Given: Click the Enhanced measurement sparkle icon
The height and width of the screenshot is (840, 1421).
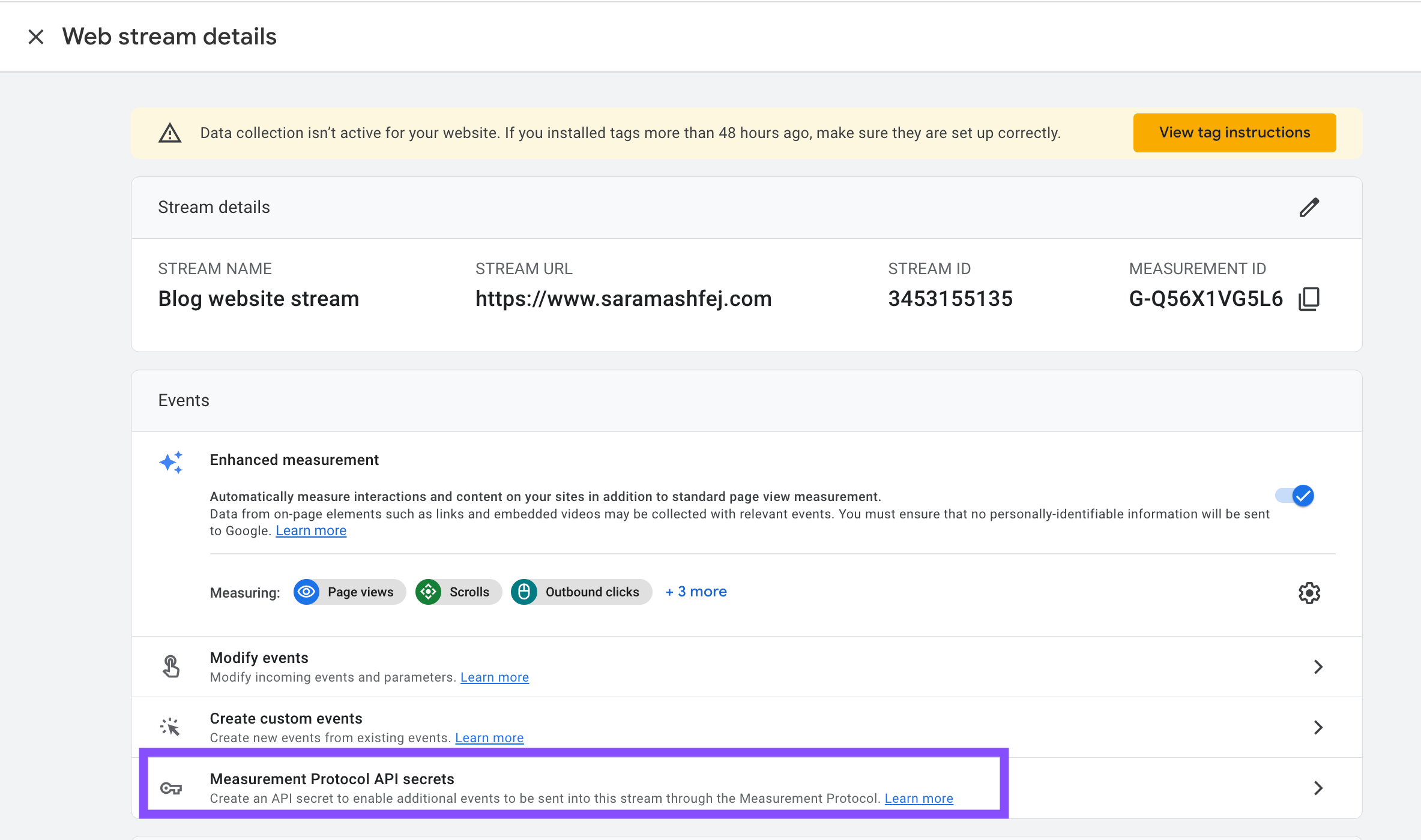Looking at the screenshot, I should pos(171,462).
